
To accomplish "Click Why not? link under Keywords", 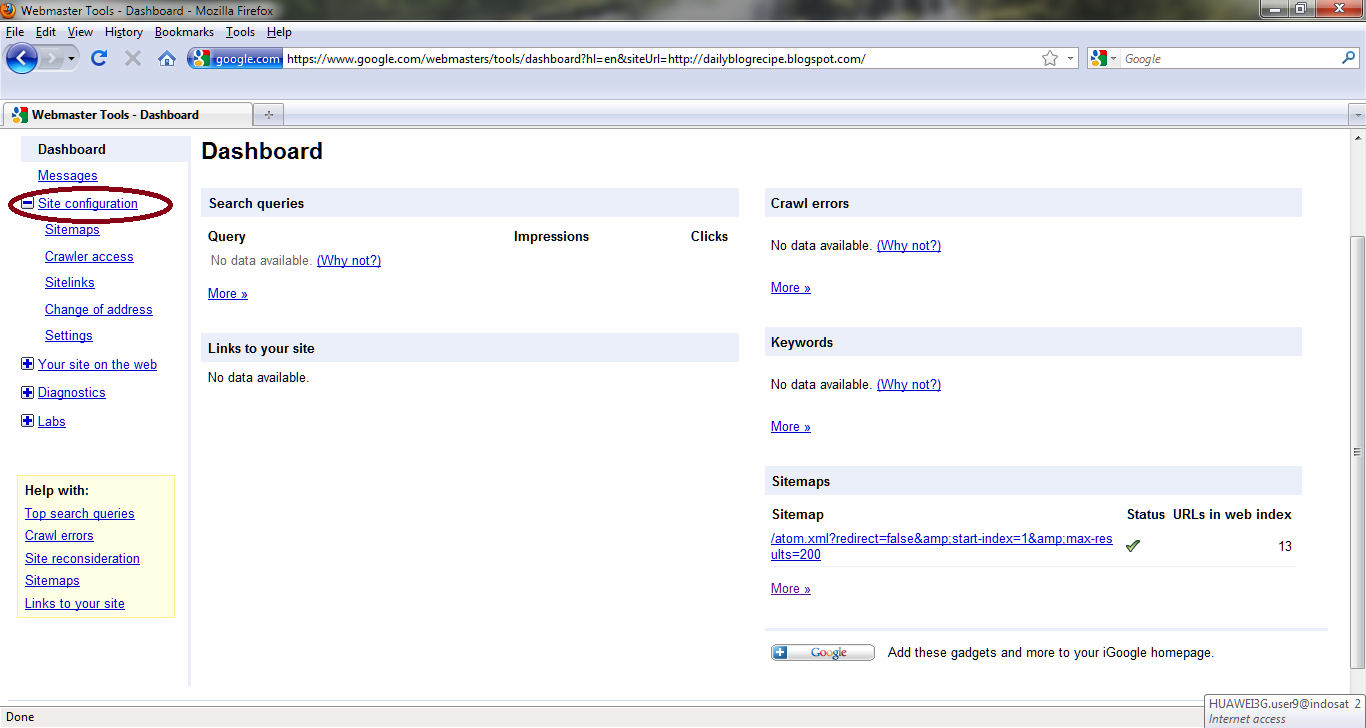I will pos(909,385).
